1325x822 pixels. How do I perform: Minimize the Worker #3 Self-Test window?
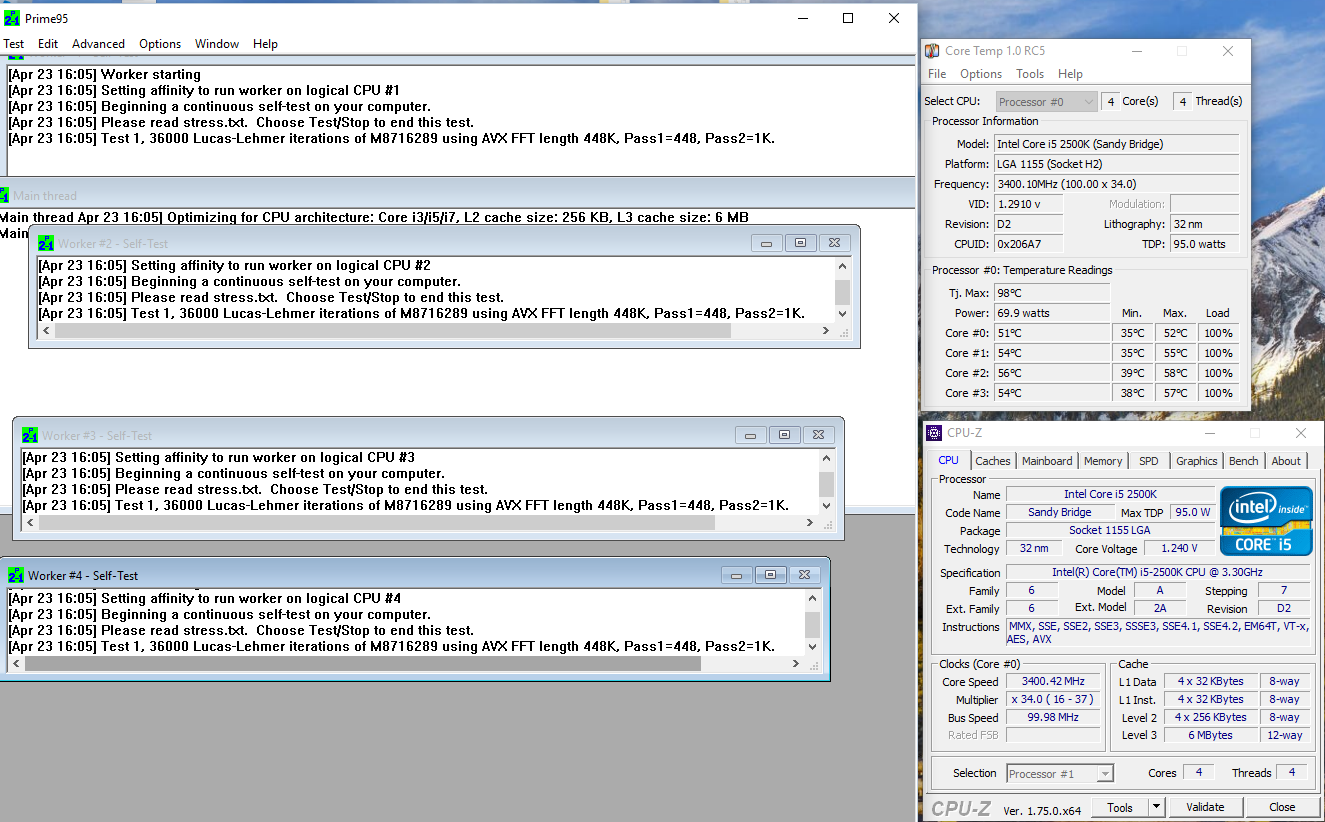pos(751,435)
